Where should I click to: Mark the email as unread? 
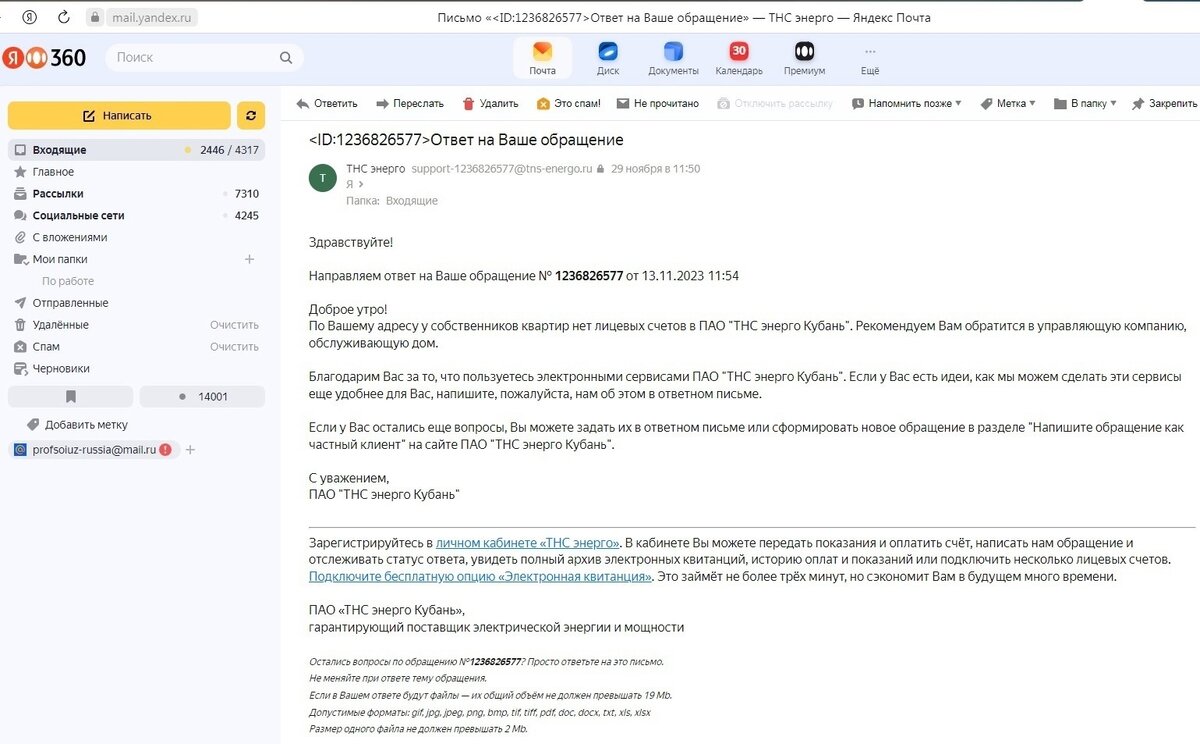click(x=657, y=103)
